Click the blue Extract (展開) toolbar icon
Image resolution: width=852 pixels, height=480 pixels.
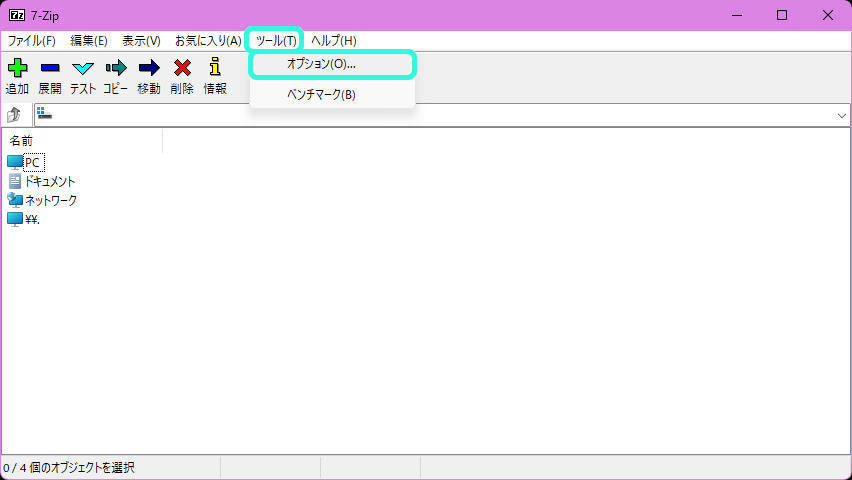50,68
